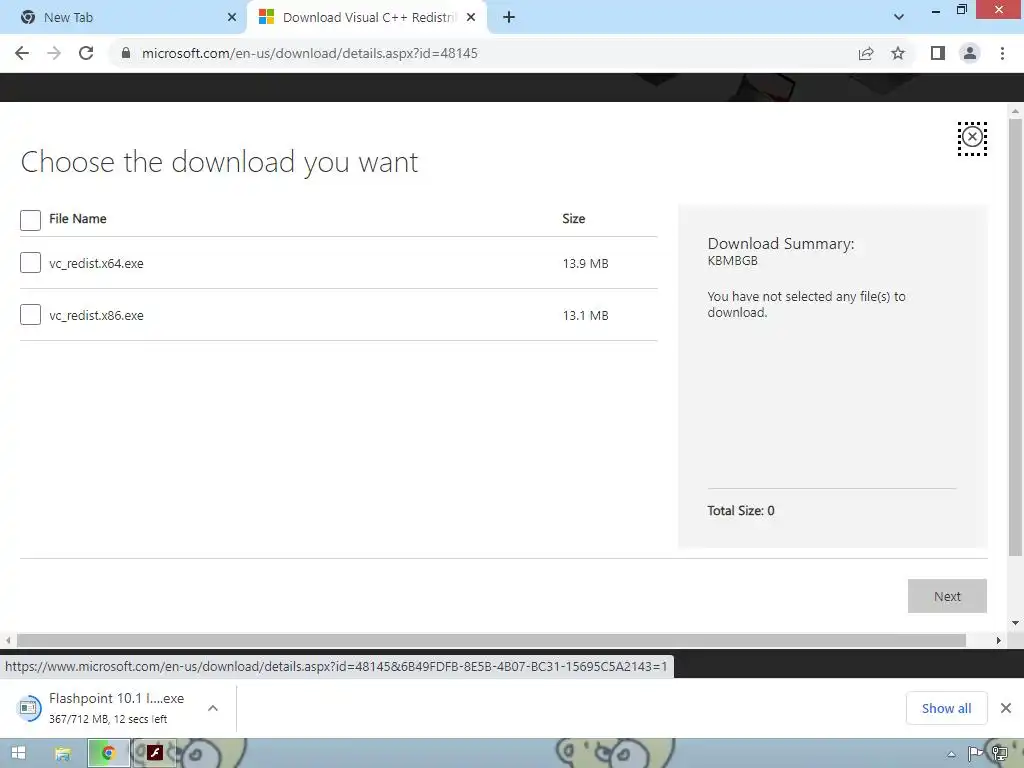This screenshot has height=768, width=1024.
Task: Close the New Tab tab
Action: pos(232,18)
